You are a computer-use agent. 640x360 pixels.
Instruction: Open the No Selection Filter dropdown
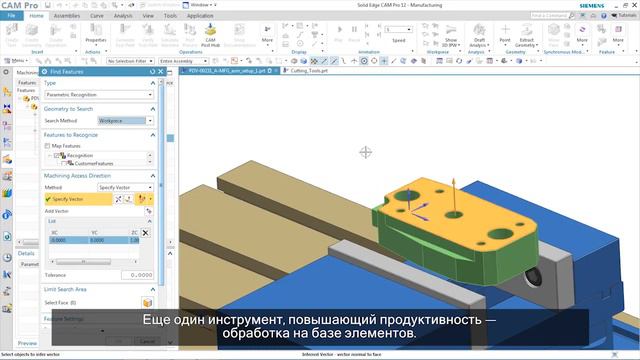[130, 61]
